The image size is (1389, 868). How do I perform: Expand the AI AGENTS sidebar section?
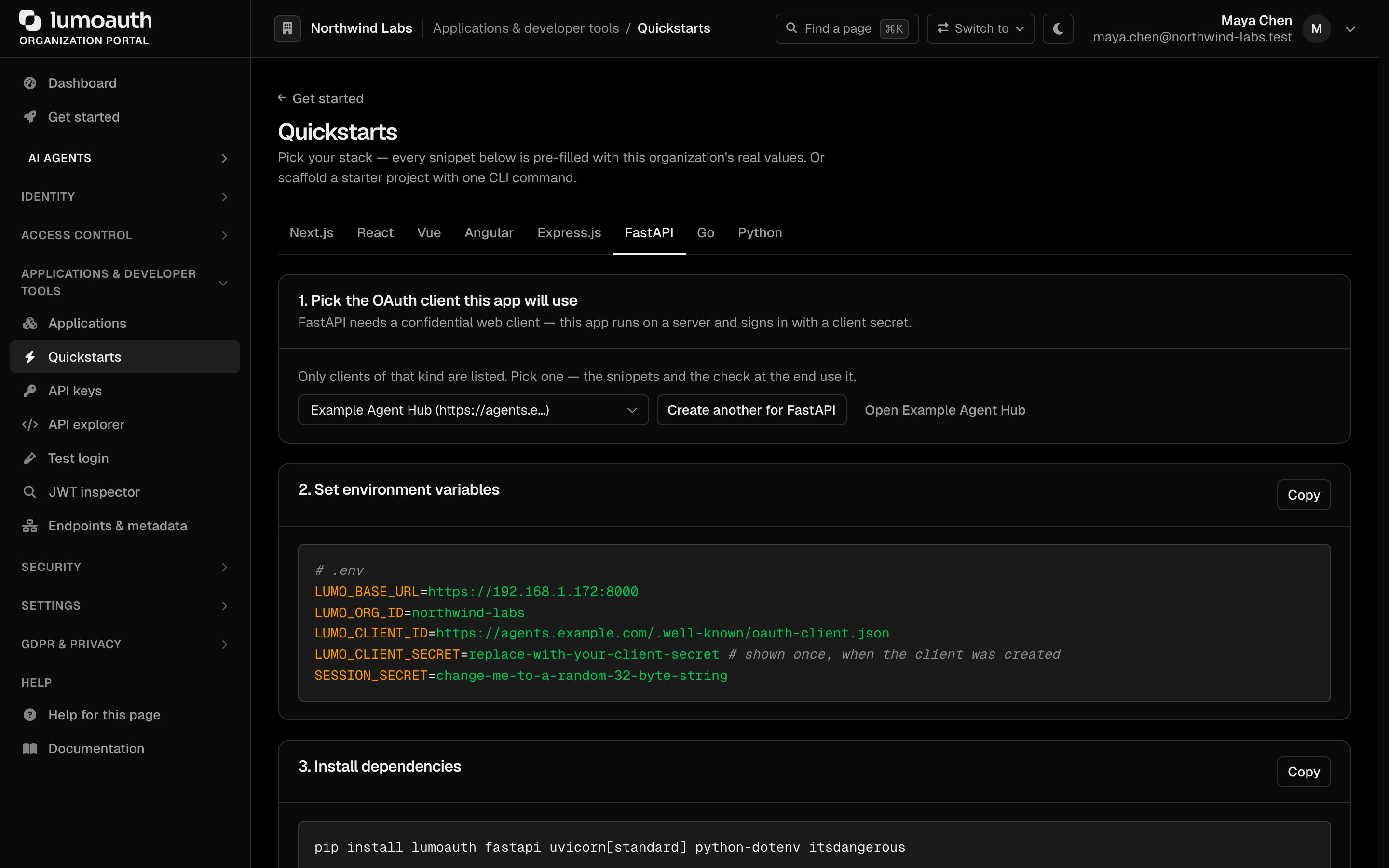(125, 158)
